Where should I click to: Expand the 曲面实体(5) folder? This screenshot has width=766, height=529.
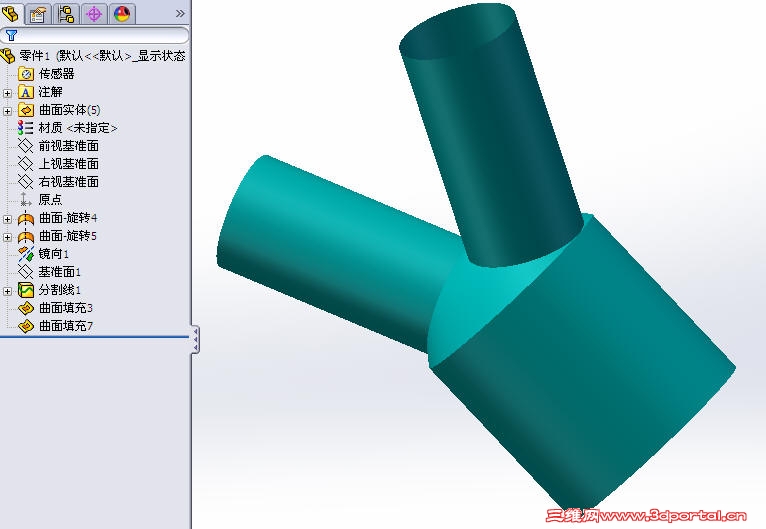click(x=7, y=111)
